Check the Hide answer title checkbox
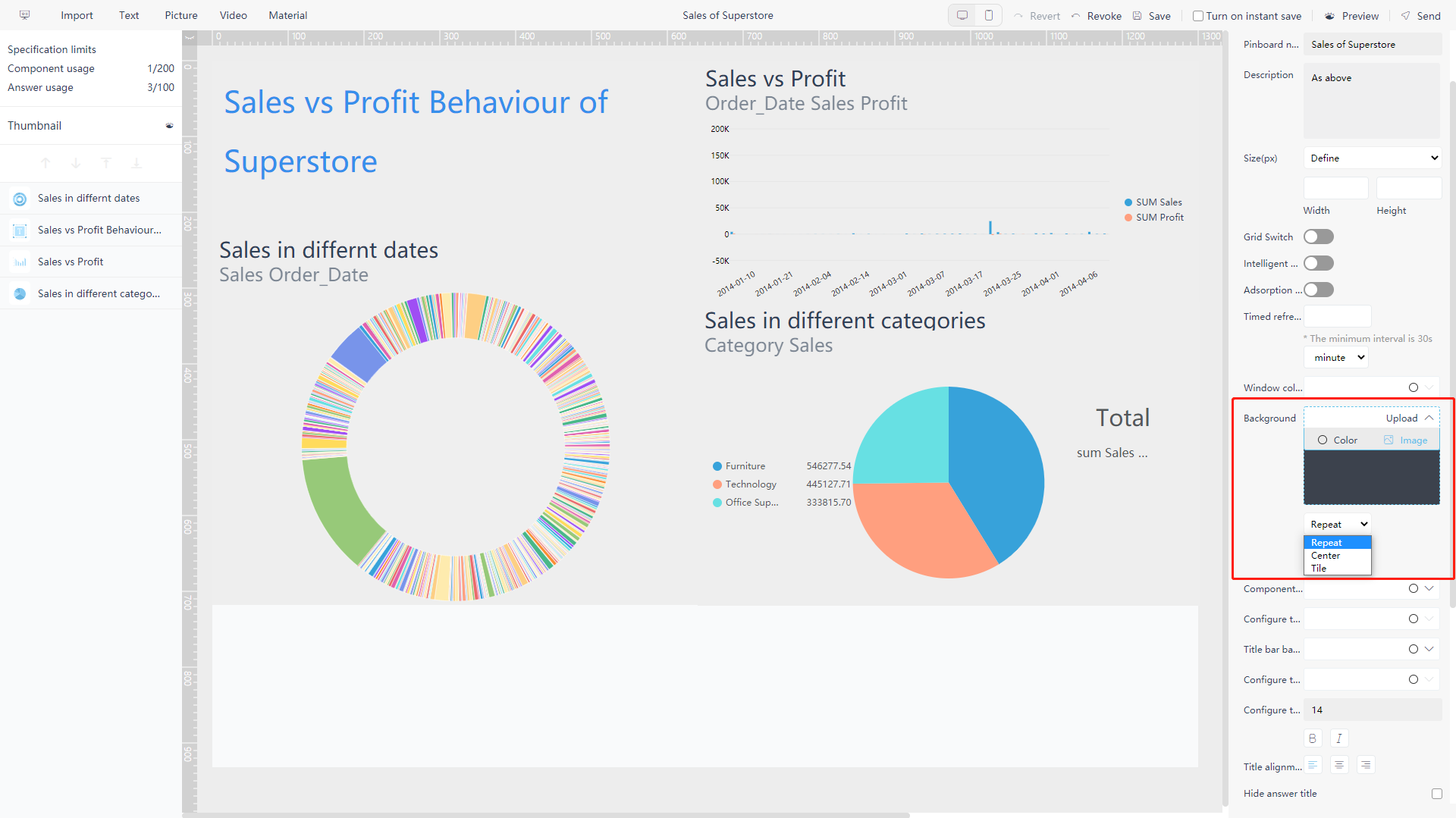1456x818 pixels. click(1437, 794)
